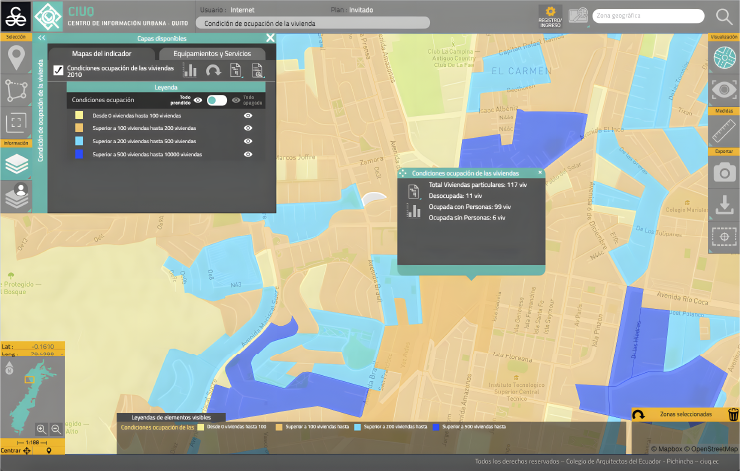The width and height of the screenshot is (740, 471).
Task: Select the Mapas del indicador tab
Action: pos(102,53)
